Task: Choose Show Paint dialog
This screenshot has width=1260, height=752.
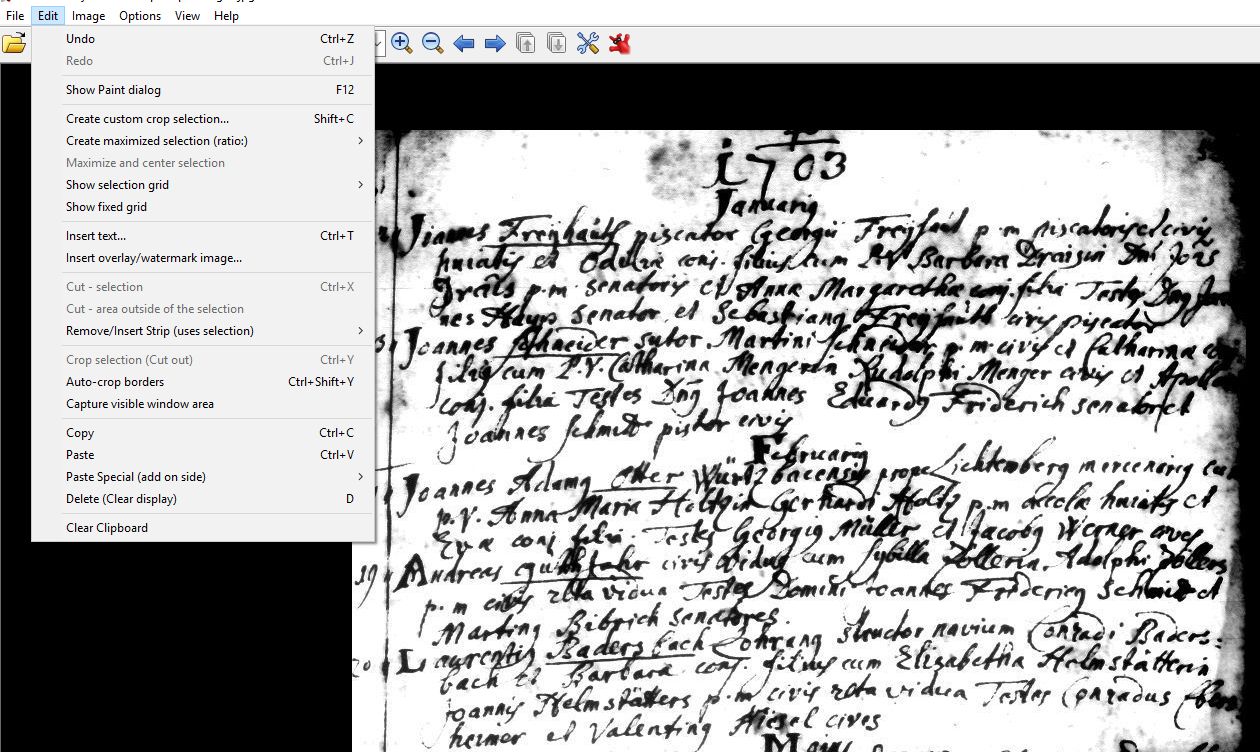Action: 113,90
